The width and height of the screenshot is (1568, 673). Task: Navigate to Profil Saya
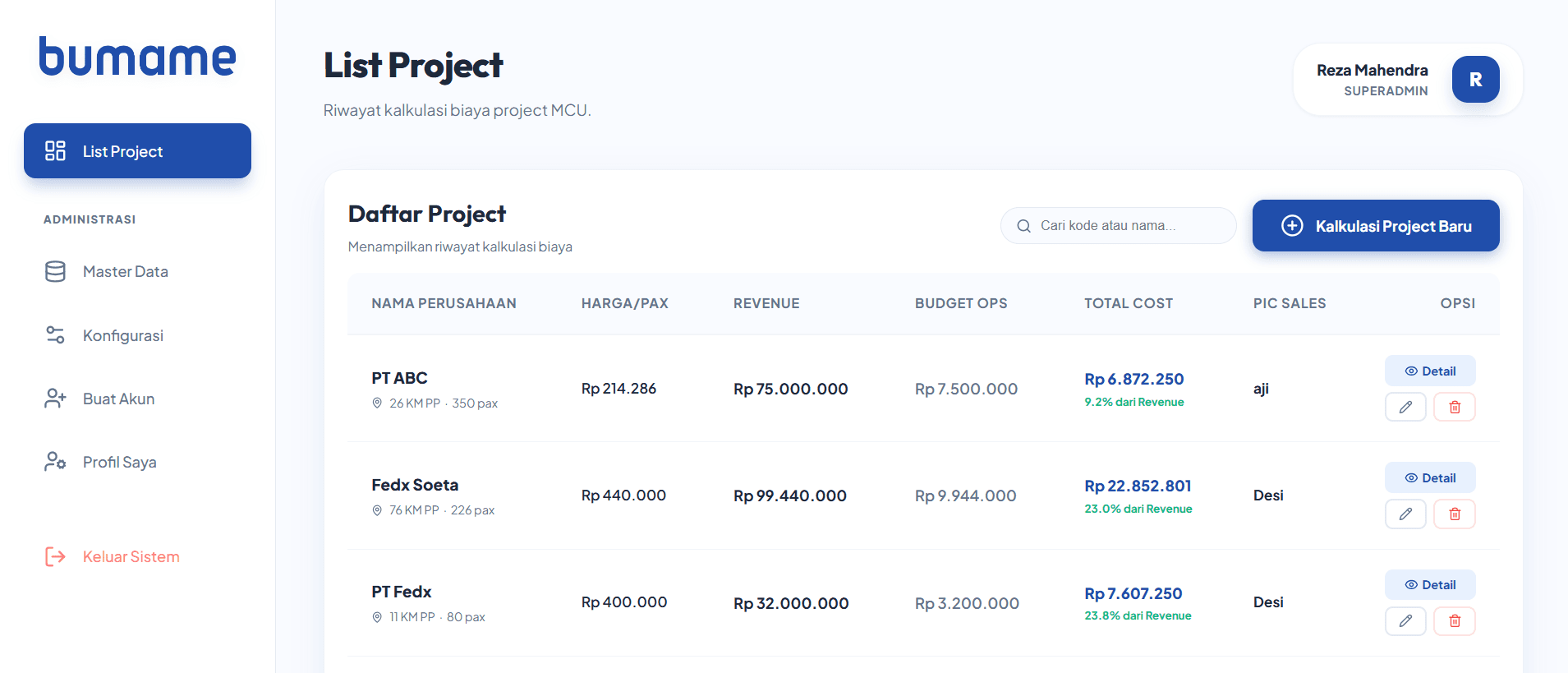point(137,462)
